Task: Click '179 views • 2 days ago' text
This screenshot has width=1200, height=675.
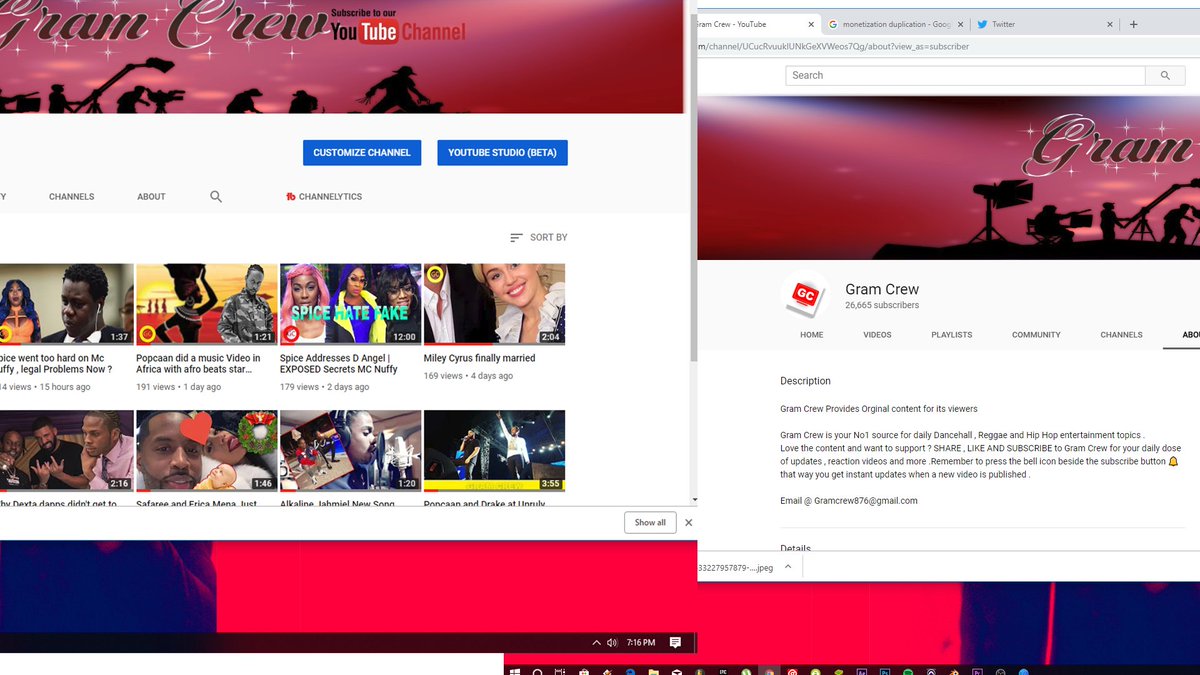Action: tap(324, 387)
